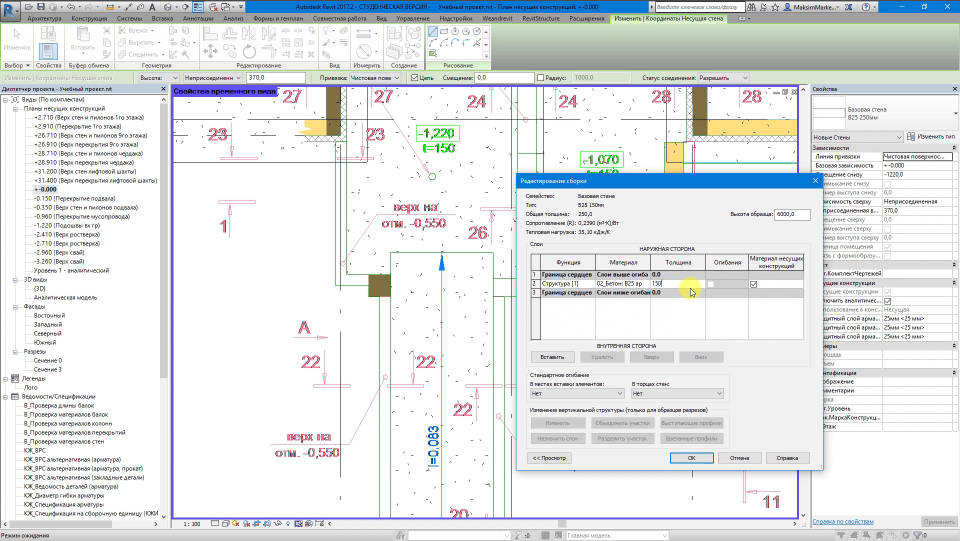960x541 pixels.
Task: Click the Вставить button in assembly dialog
Action: pos(552,357)
